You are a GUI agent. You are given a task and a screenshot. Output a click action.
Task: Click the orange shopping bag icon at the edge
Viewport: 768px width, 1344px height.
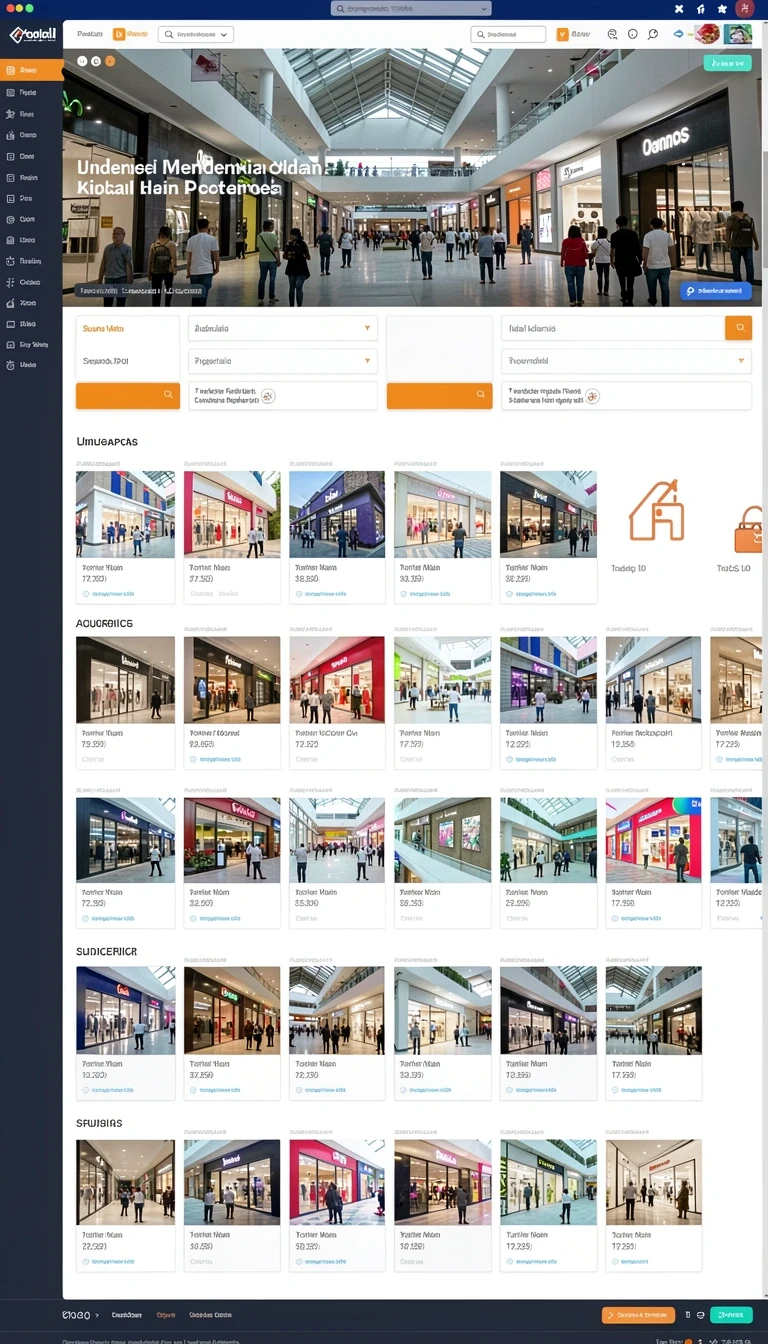[x=749, y=528]
